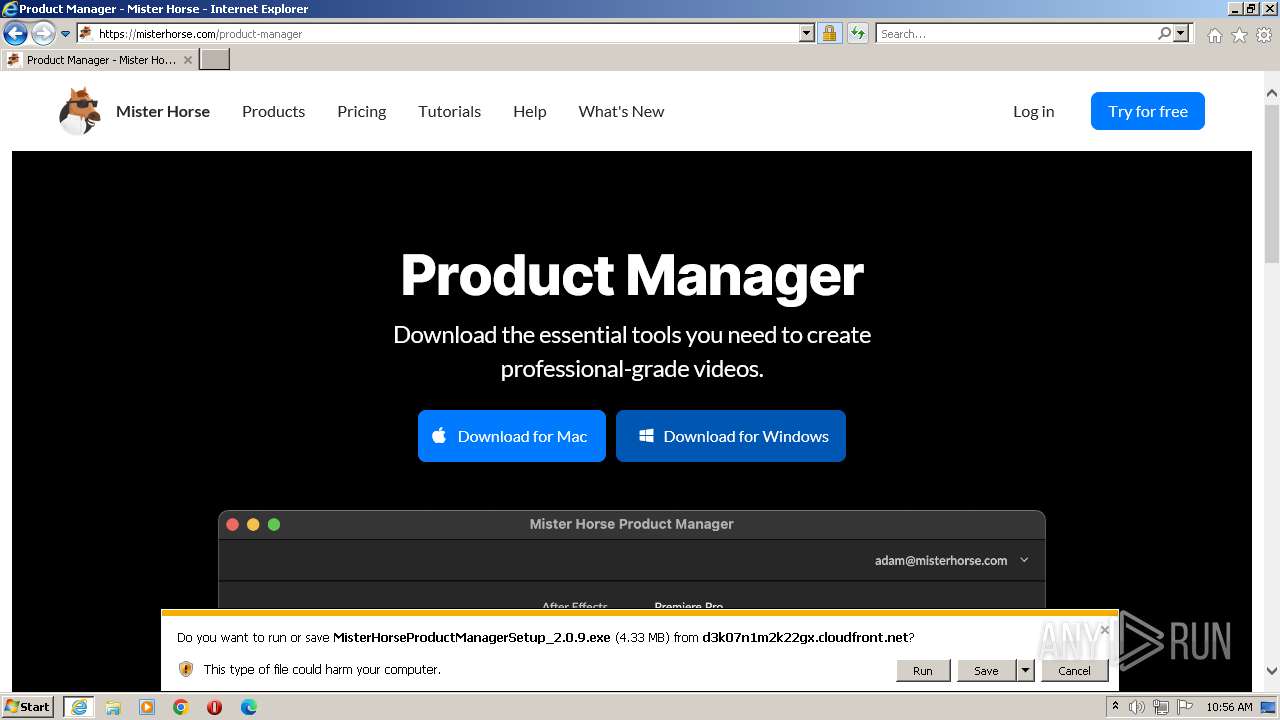
Task: Open the red Opera taskbar icon
Action: 214,707
